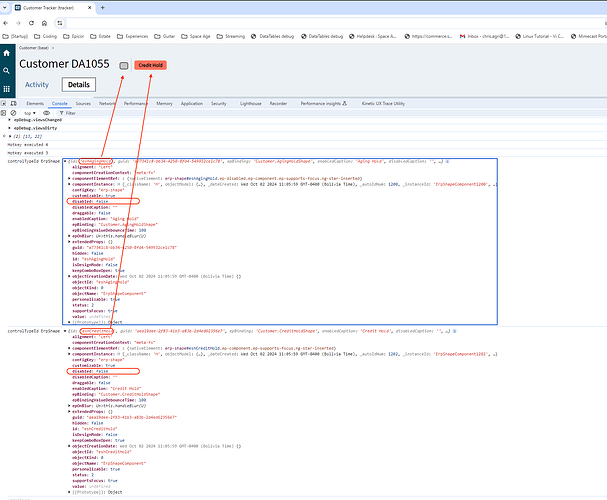Close the Customer Tracker browser tab

89,7
